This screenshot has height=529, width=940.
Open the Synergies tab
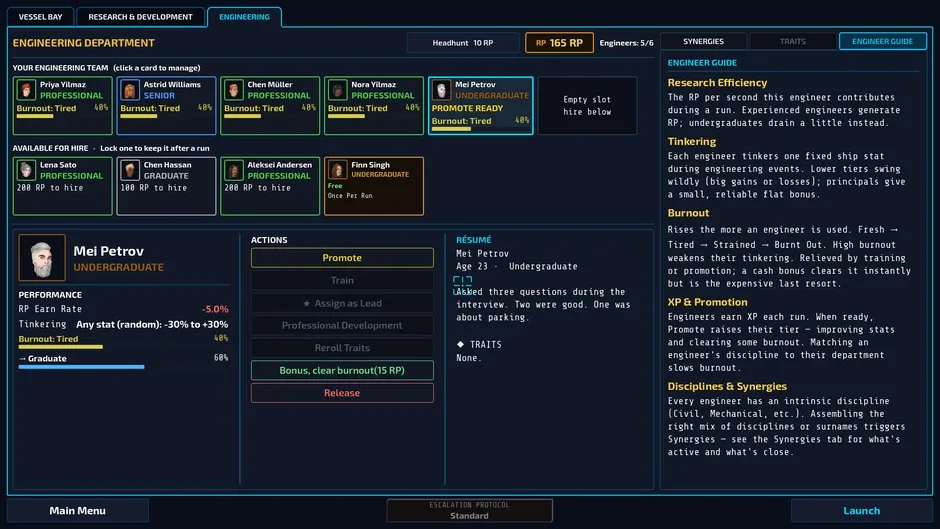pyautogui.click(x=703, y=41)
